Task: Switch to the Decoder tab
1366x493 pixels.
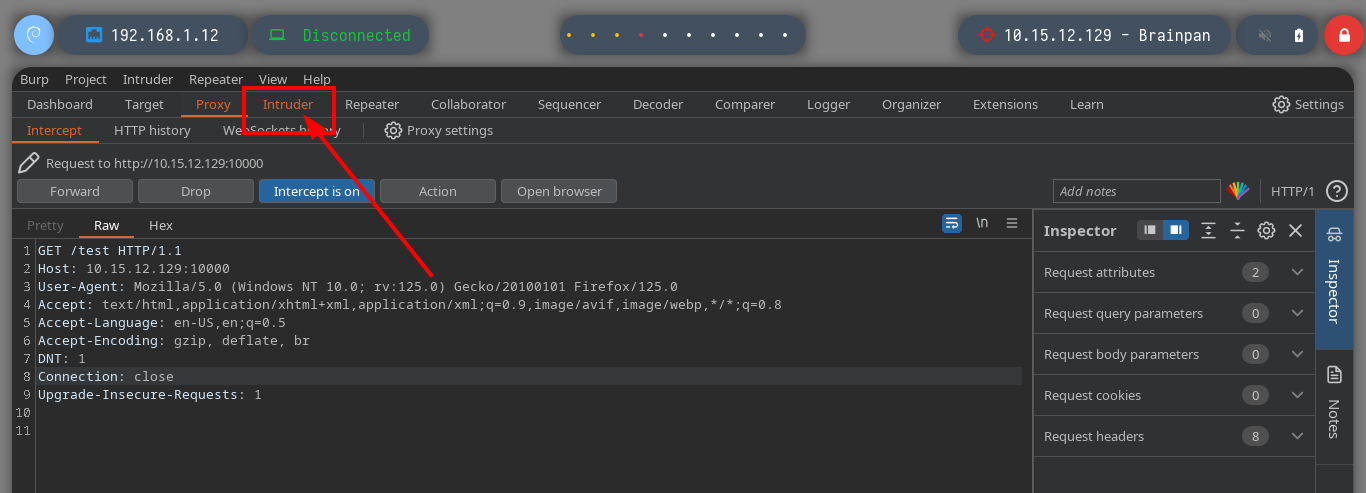Action: [x=658, y=104]
